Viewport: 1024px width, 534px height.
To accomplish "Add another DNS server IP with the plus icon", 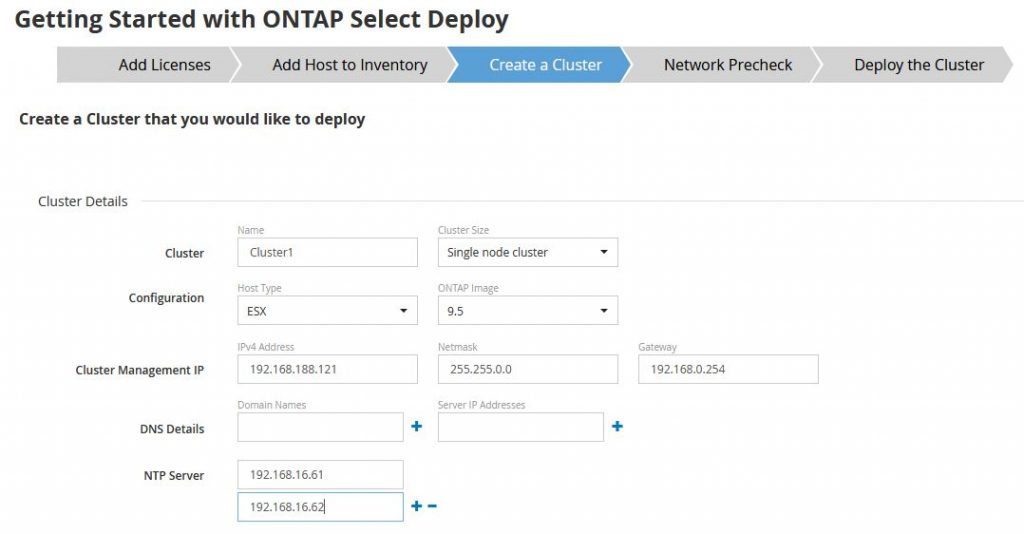I will (617, 426).
